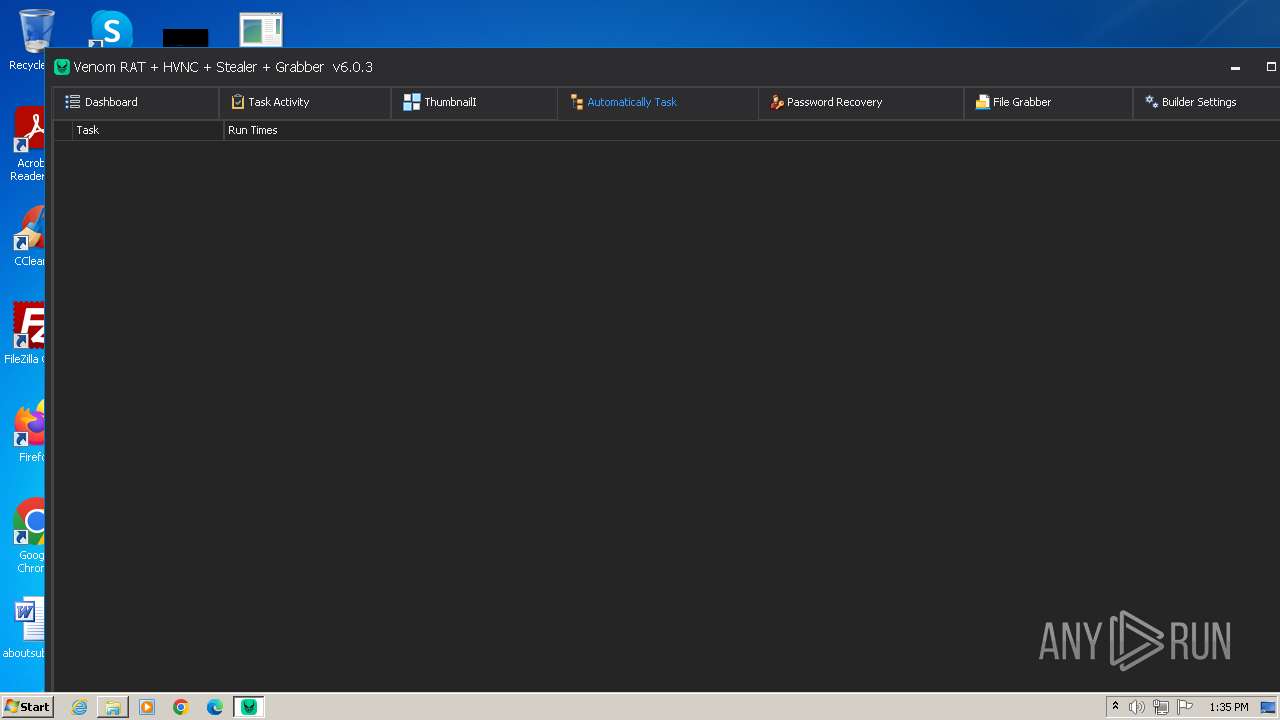
Task: Click the show desktop tray button
Action: pos(1268,707)
